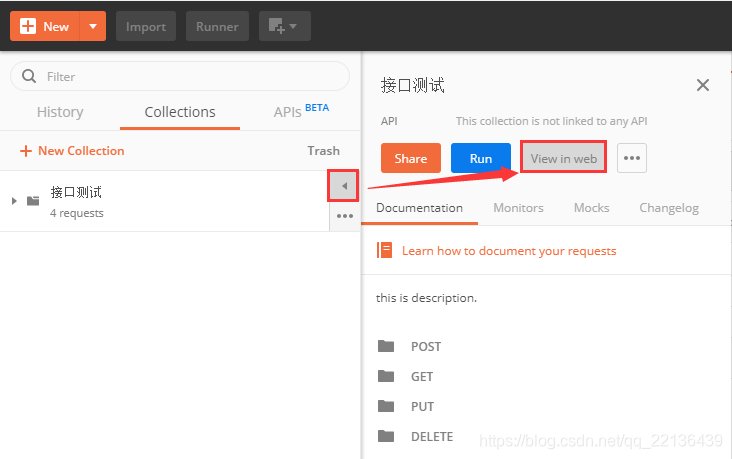Viewport: 732px width, 459px height.
Task: Expand the 接口测试 collection tree arrow
Action: [14, 201]
